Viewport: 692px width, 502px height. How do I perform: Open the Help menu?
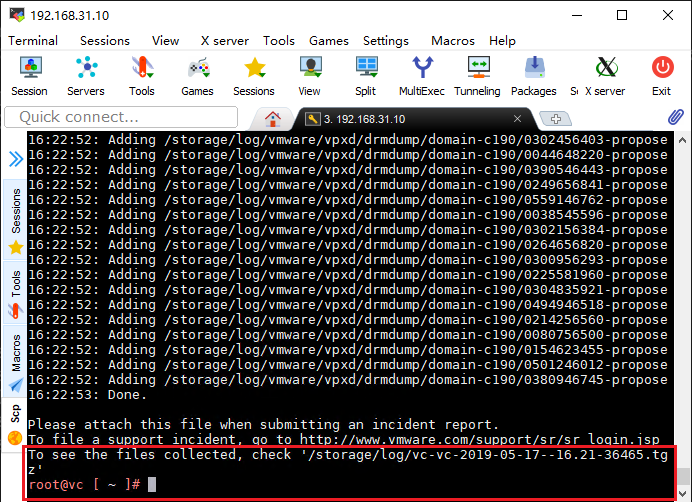point(502,41)
